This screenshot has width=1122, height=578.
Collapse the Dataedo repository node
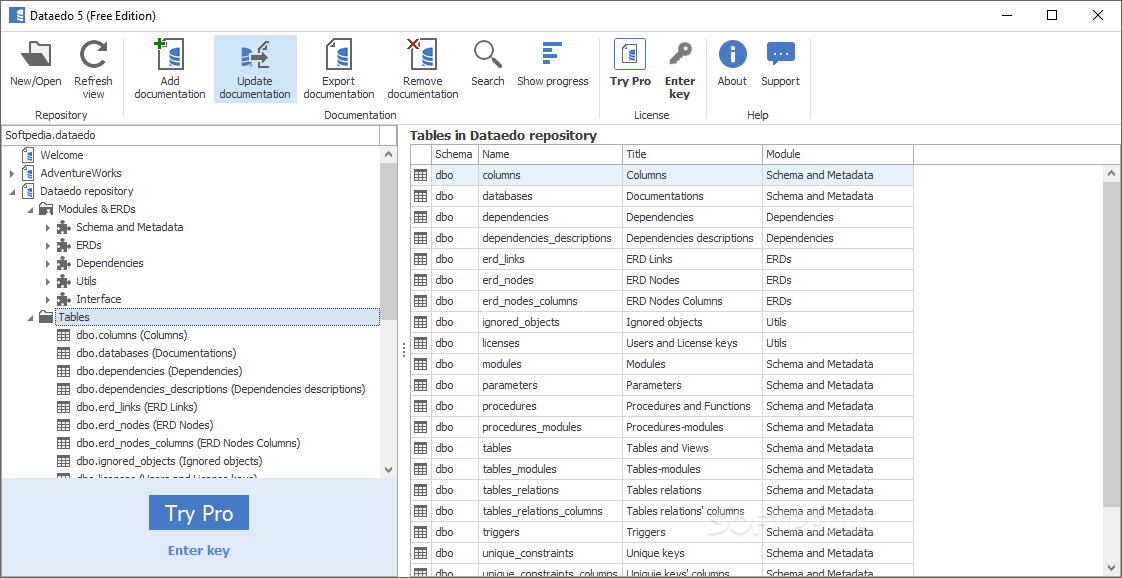[12, 192]
